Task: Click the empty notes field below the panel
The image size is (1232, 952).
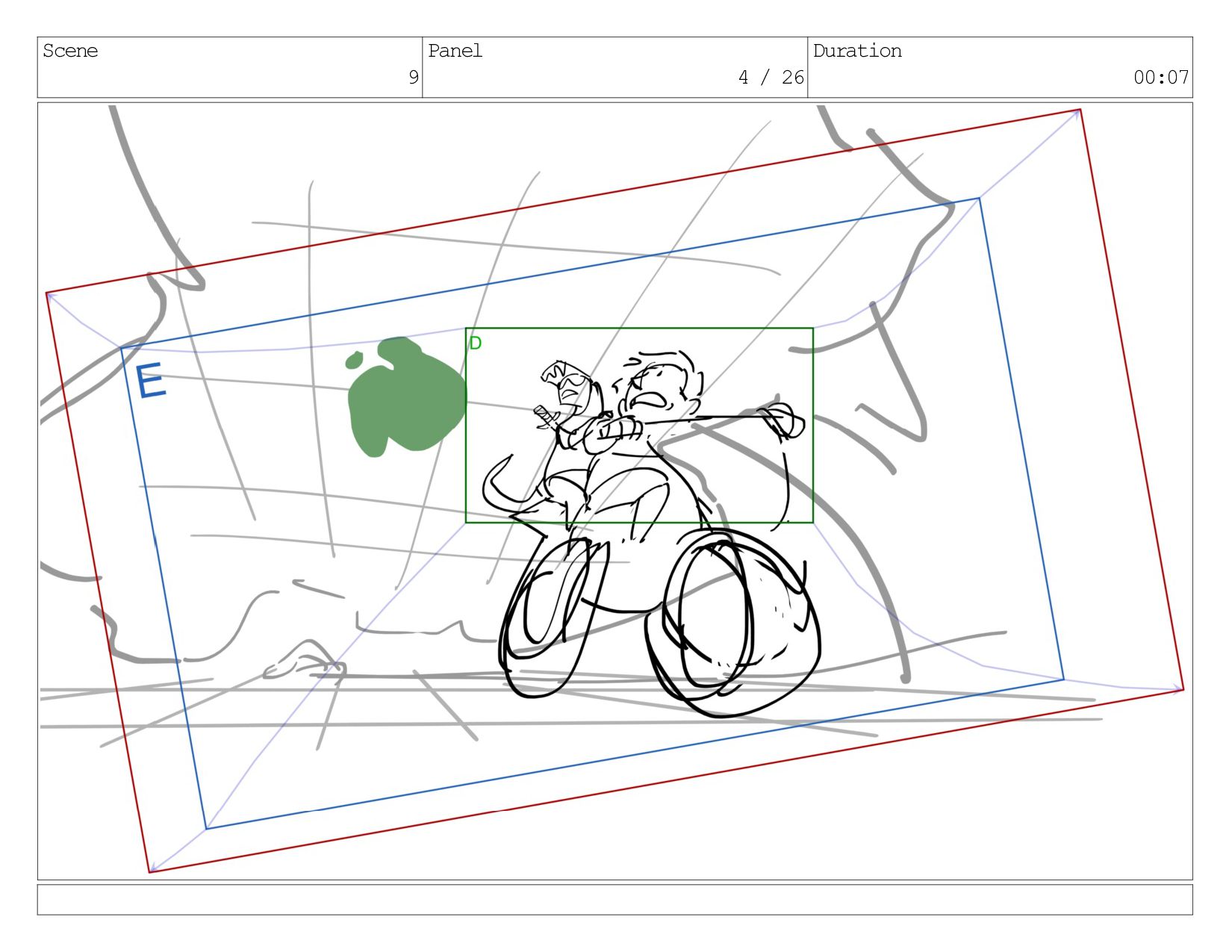Action: 615,900
